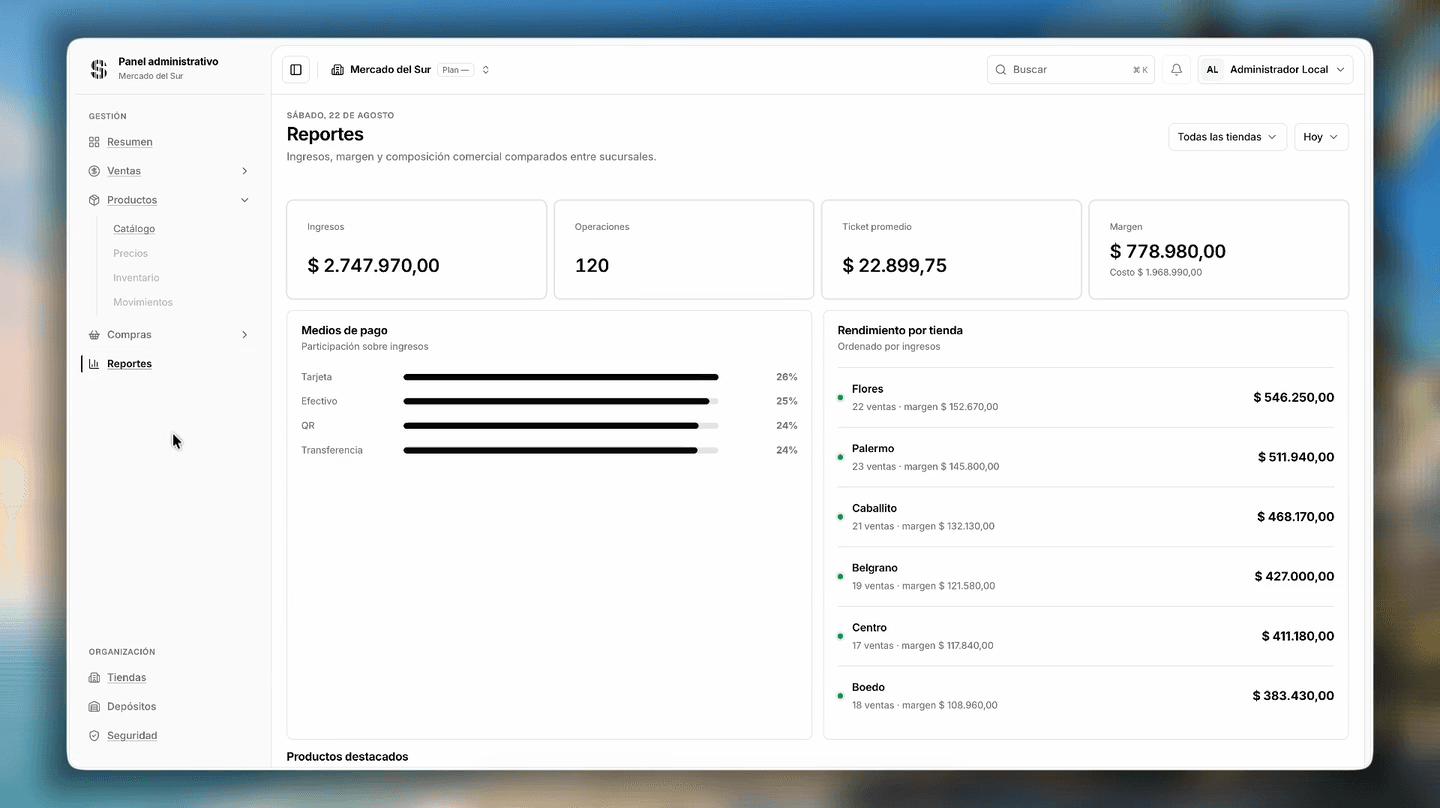Viewport: 1440px width, 808px height.
Task: Click the search magnifier icon
Action: tap(1001, 70)
